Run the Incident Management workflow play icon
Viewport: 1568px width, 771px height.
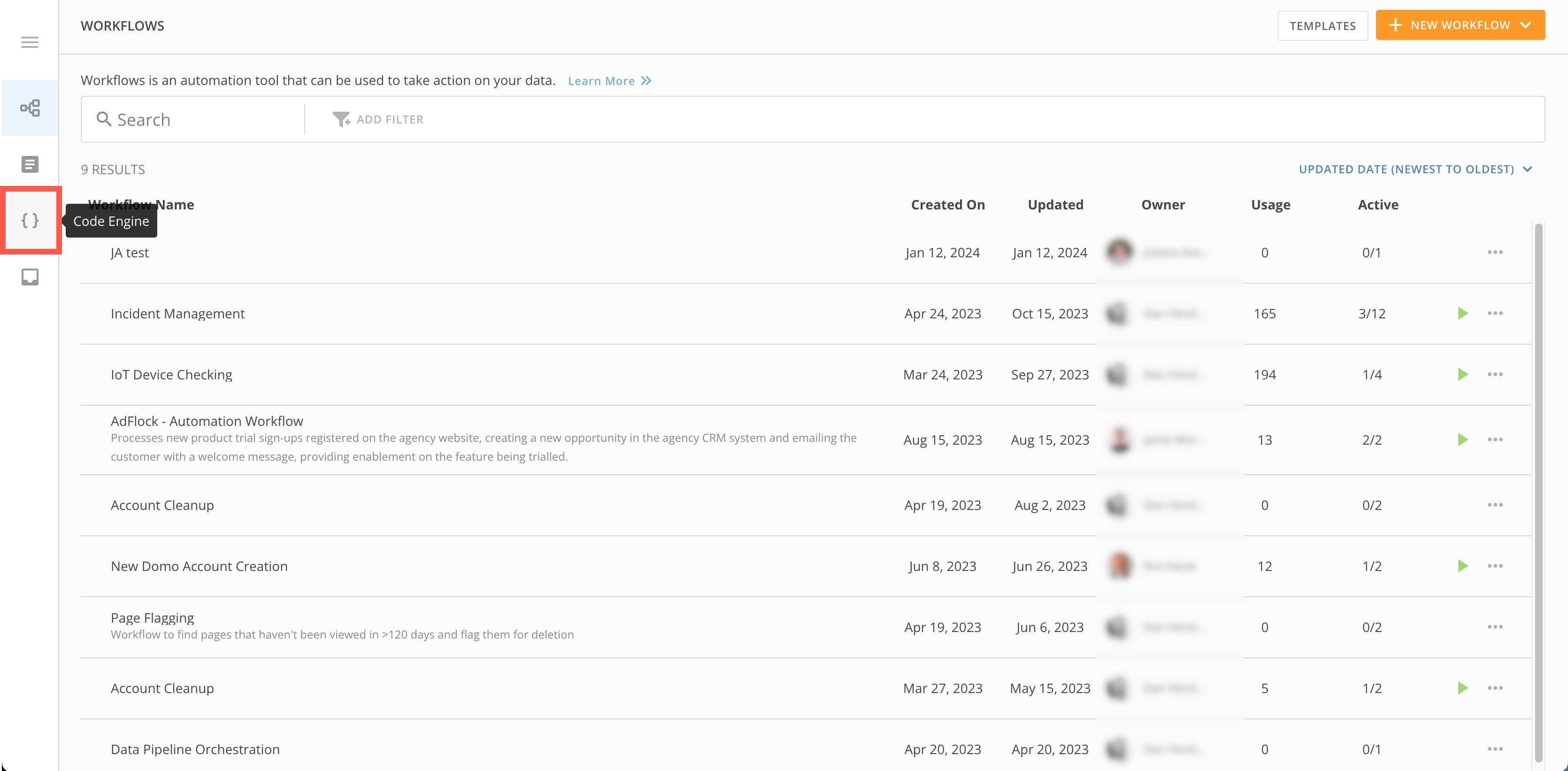click(x=1462, y=314)
